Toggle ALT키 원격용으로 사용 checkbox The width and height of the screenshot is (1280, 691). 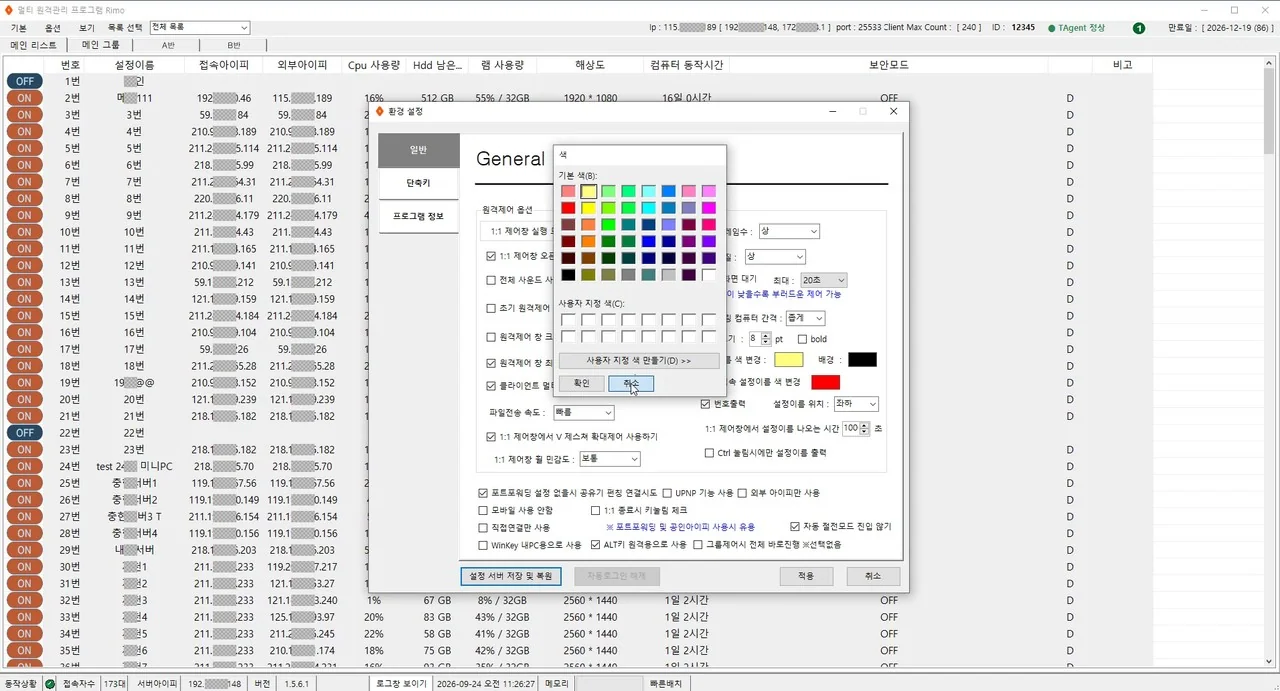coord(596,545)
